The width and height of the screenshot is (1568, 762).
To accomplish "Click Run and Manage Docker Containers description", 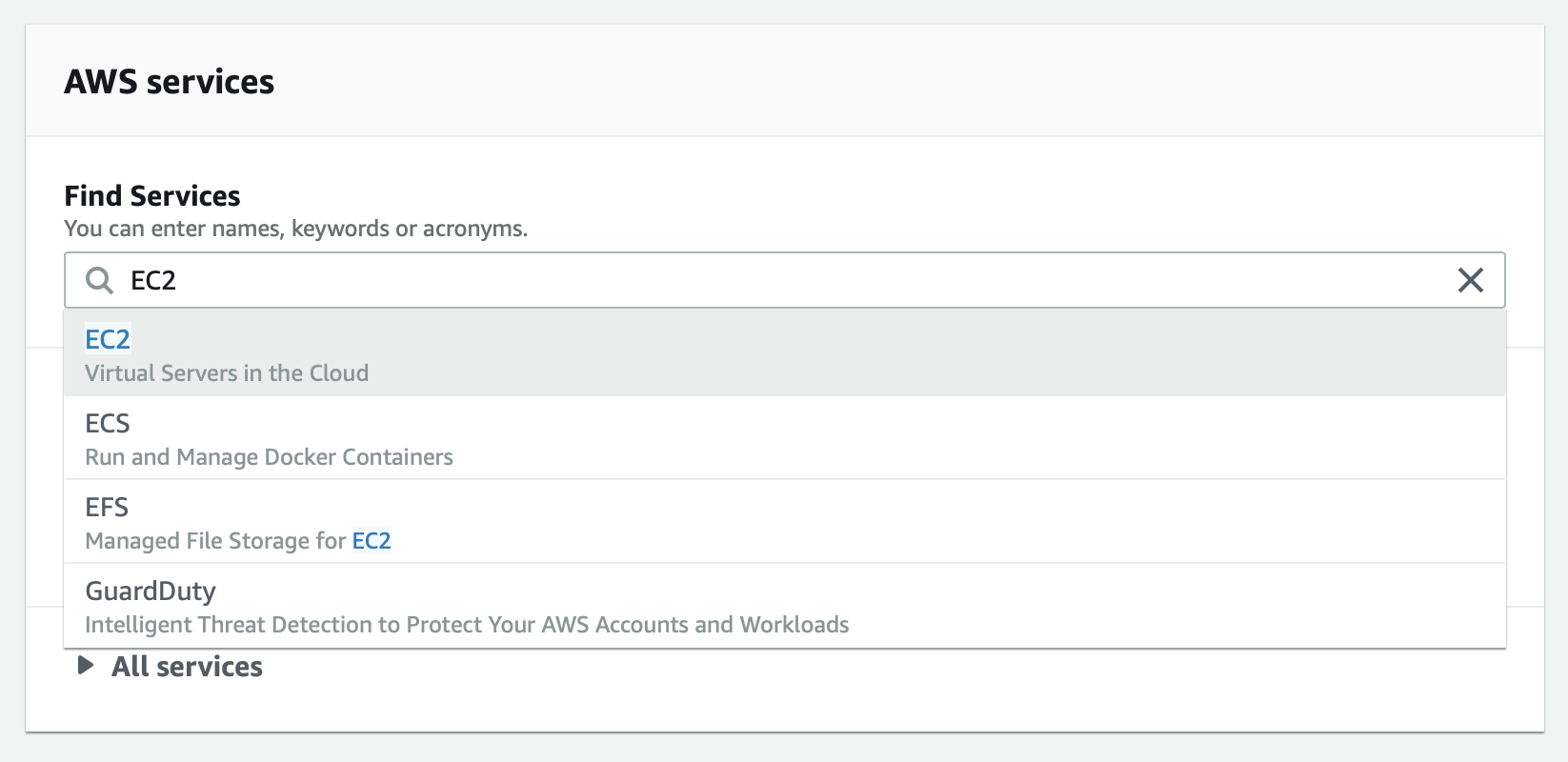I will (x=269, y=457).
